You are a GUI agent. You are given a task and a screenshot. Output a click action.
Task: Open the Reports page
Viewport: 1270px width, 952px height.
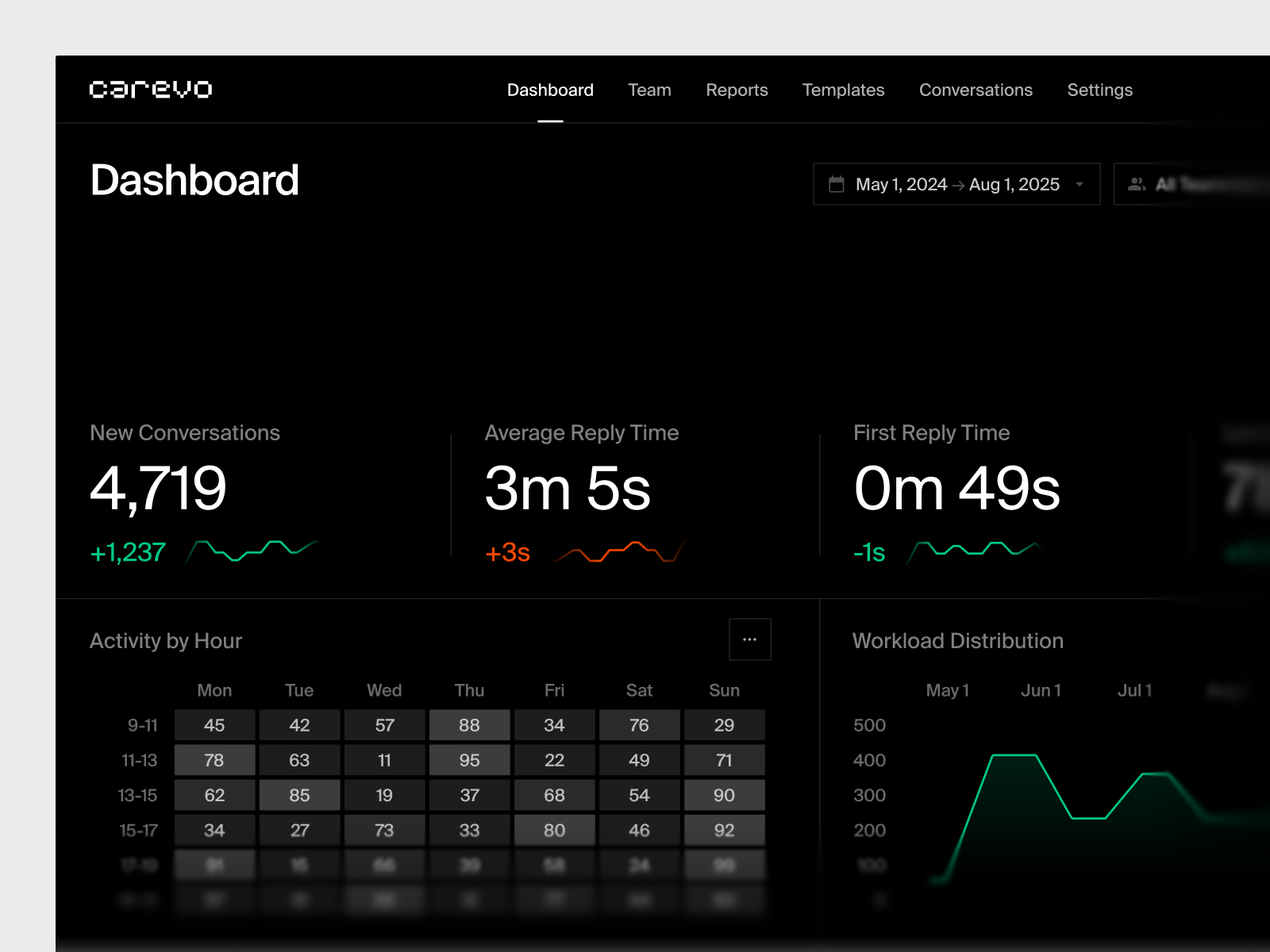point(737,90)
